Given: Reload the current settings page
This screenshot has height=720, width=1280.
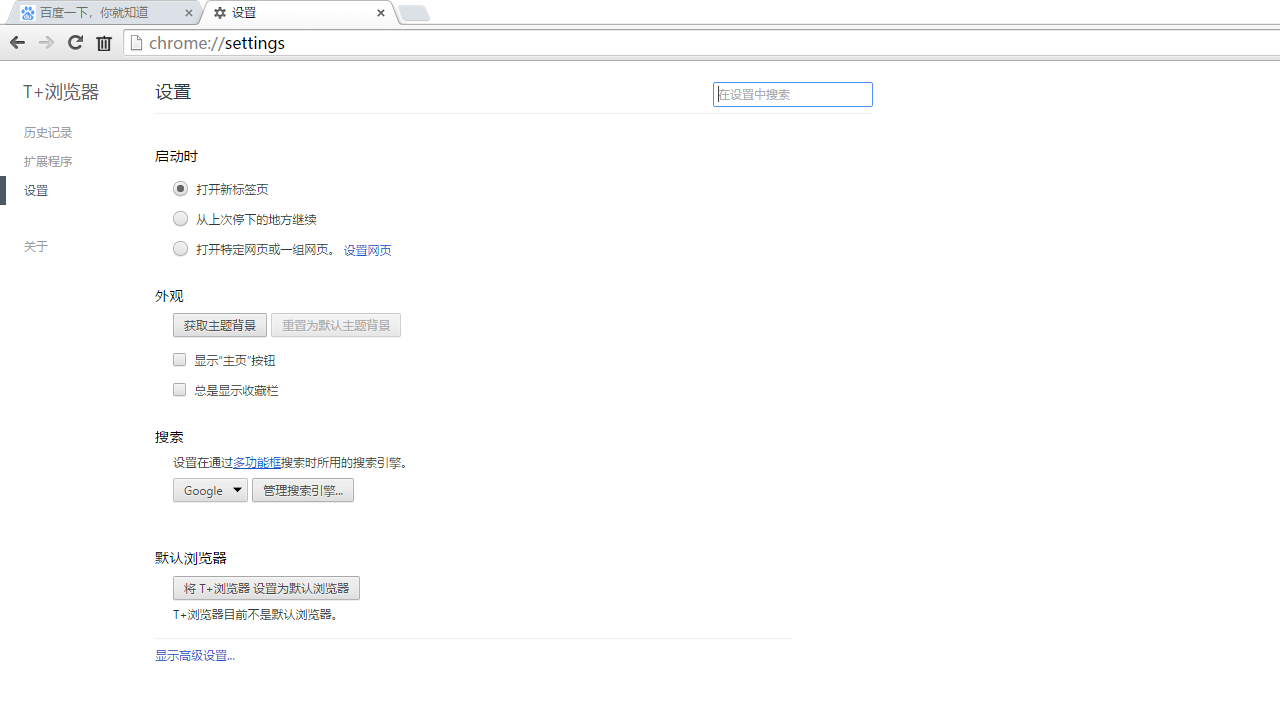Looking at the screenshot, I should (x=75, y=42).
